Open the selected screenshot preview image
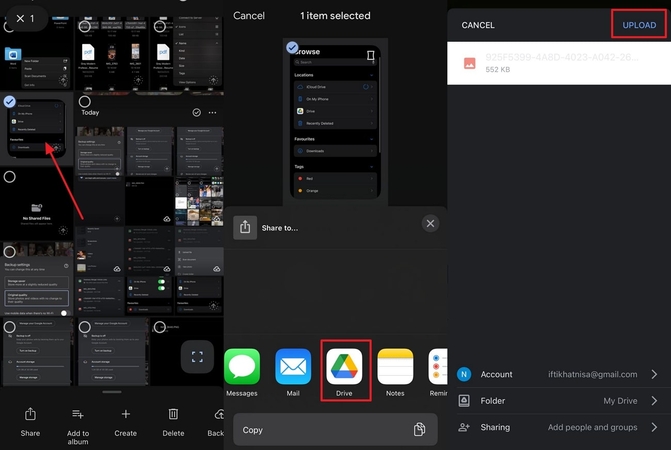This screenshot has height=450, width=671. point(336,122)
